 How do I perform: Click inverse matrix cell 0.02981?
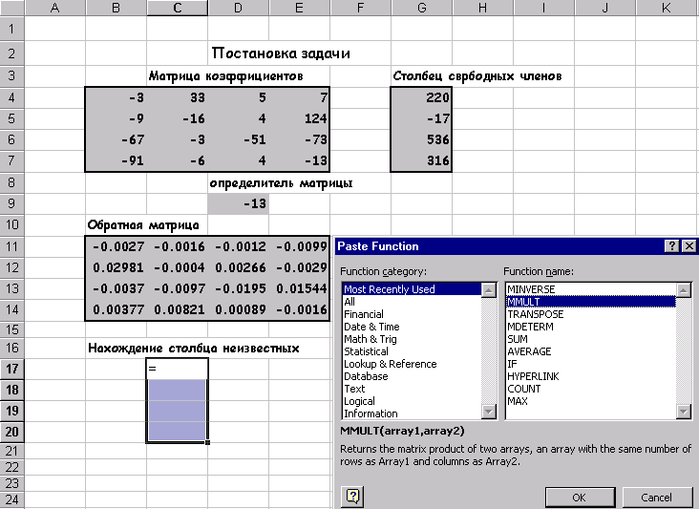(x=116, y=267)
